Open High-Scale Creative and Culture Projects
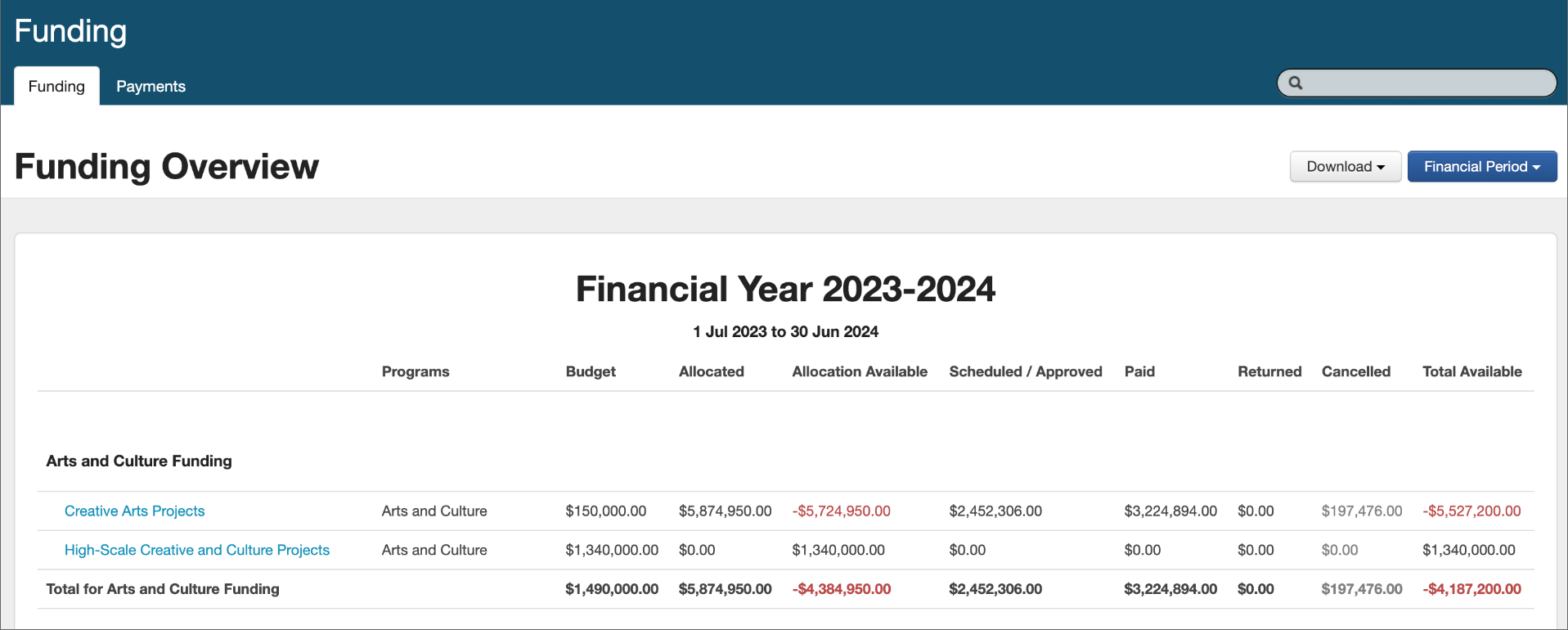 (196, 551)
